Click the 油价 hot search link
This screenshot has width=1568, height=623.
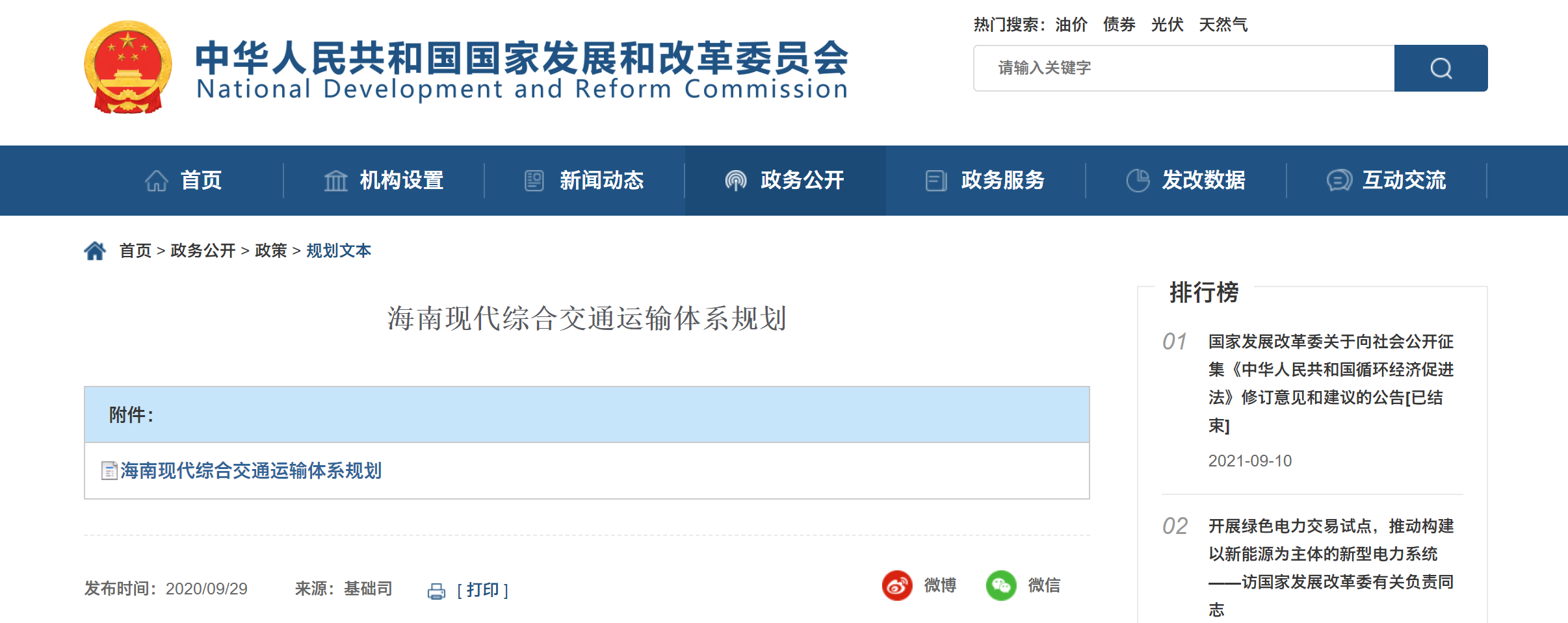click(x=1071, y=25)
